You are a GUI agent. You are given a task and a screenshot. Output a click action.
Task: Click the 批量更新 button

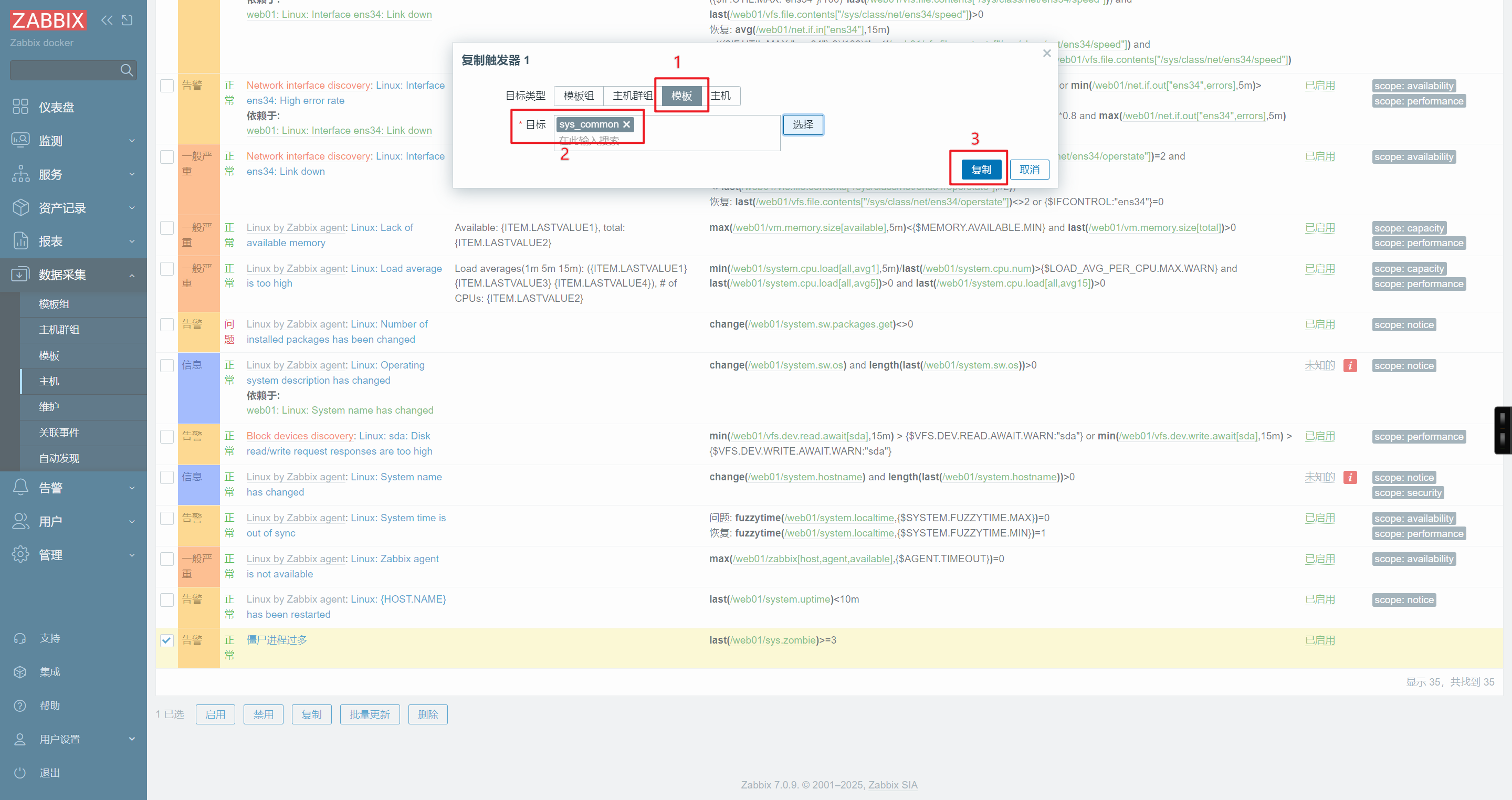coord(370,714)
